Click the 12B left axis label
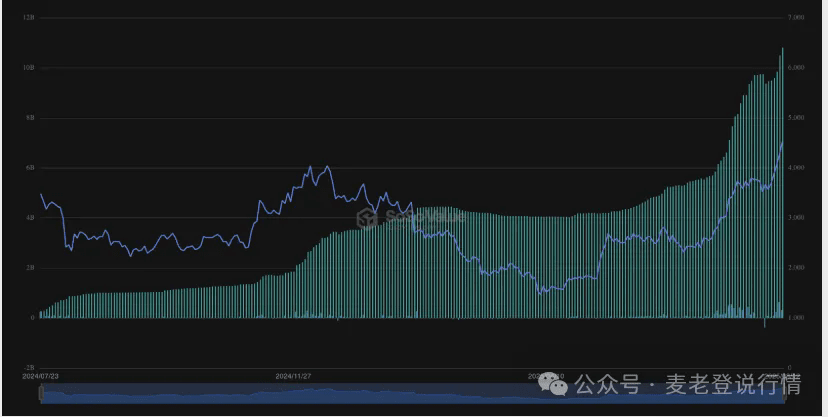Screen dimensions: 828x417 29,17
